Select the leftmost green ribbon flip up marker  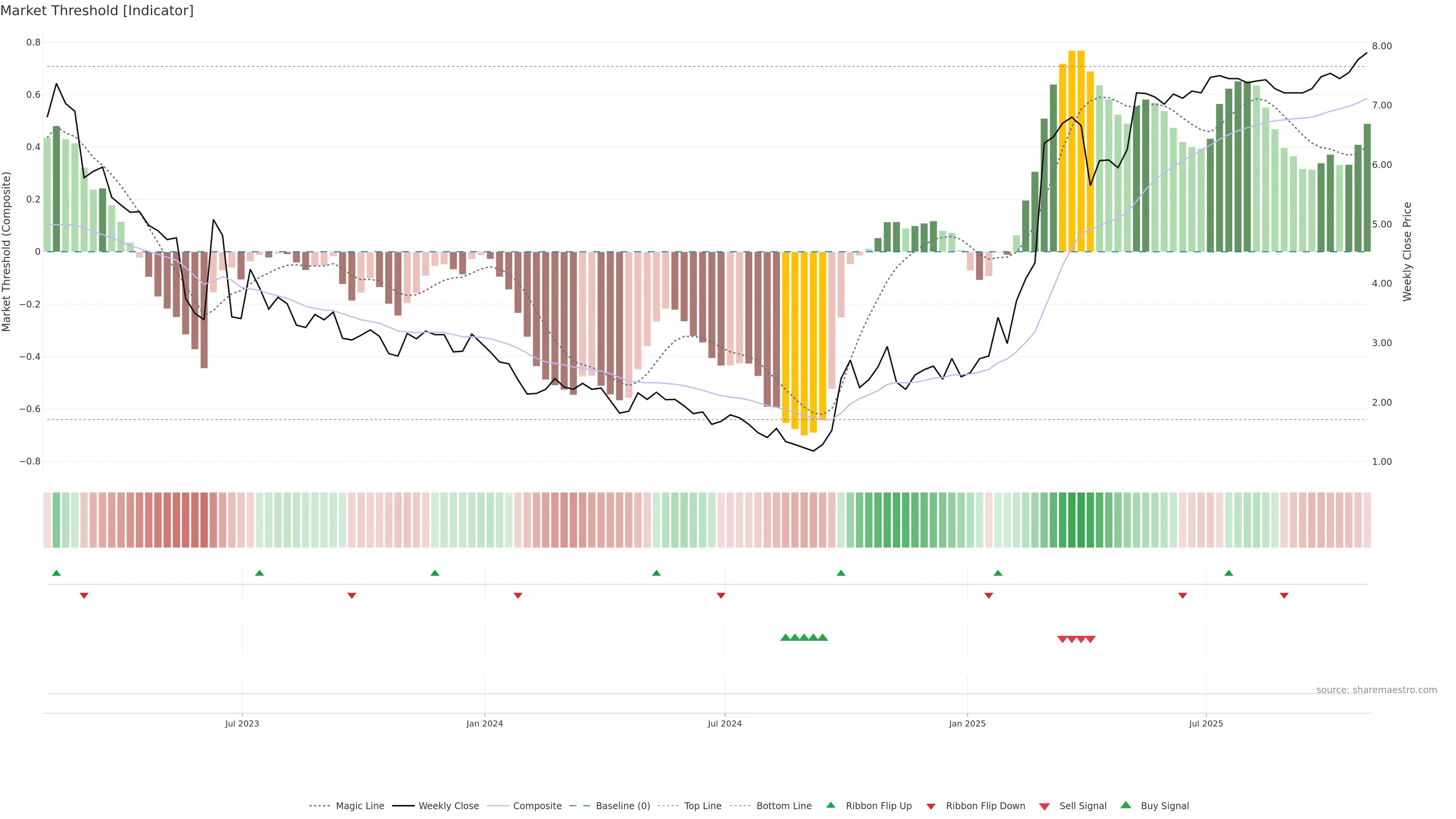point(56,573)
